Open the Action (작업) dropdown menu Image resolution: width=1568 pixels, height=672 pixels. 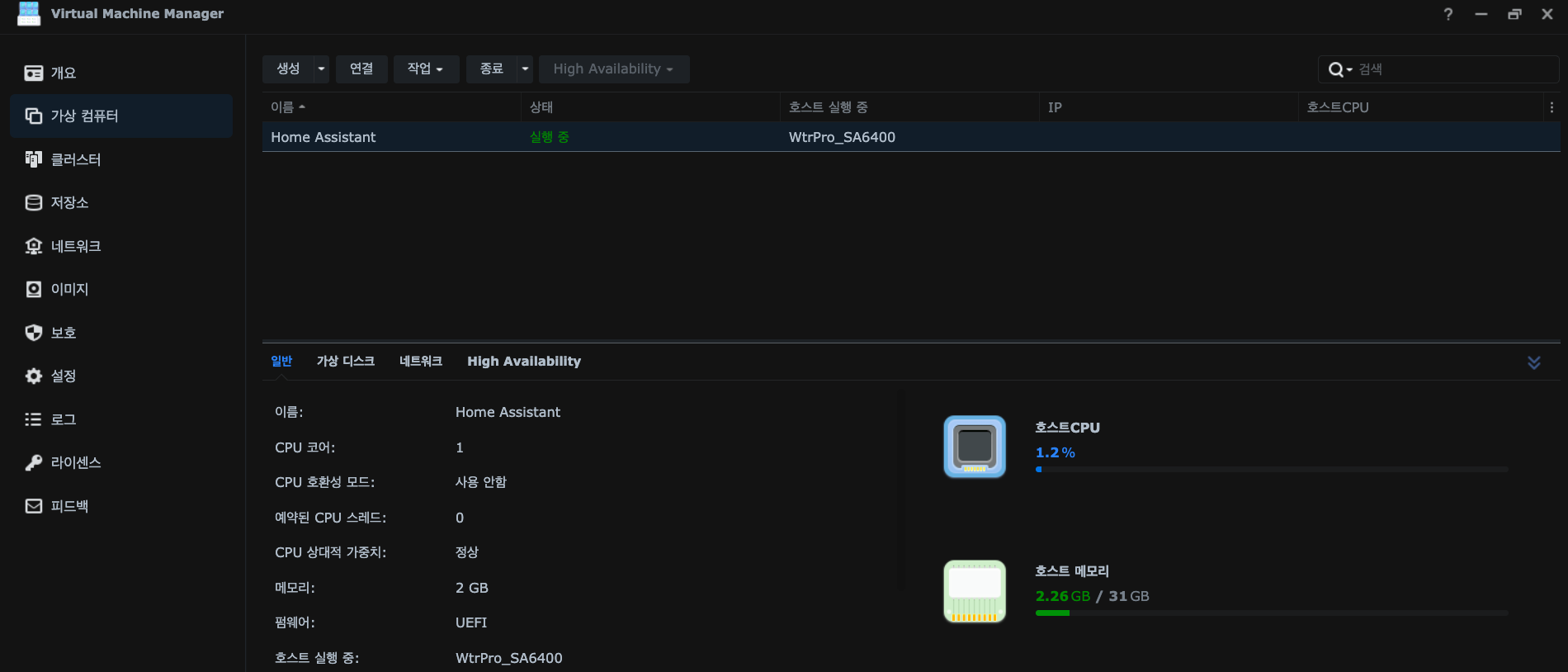pyautogui.click(x=425, y=69)
